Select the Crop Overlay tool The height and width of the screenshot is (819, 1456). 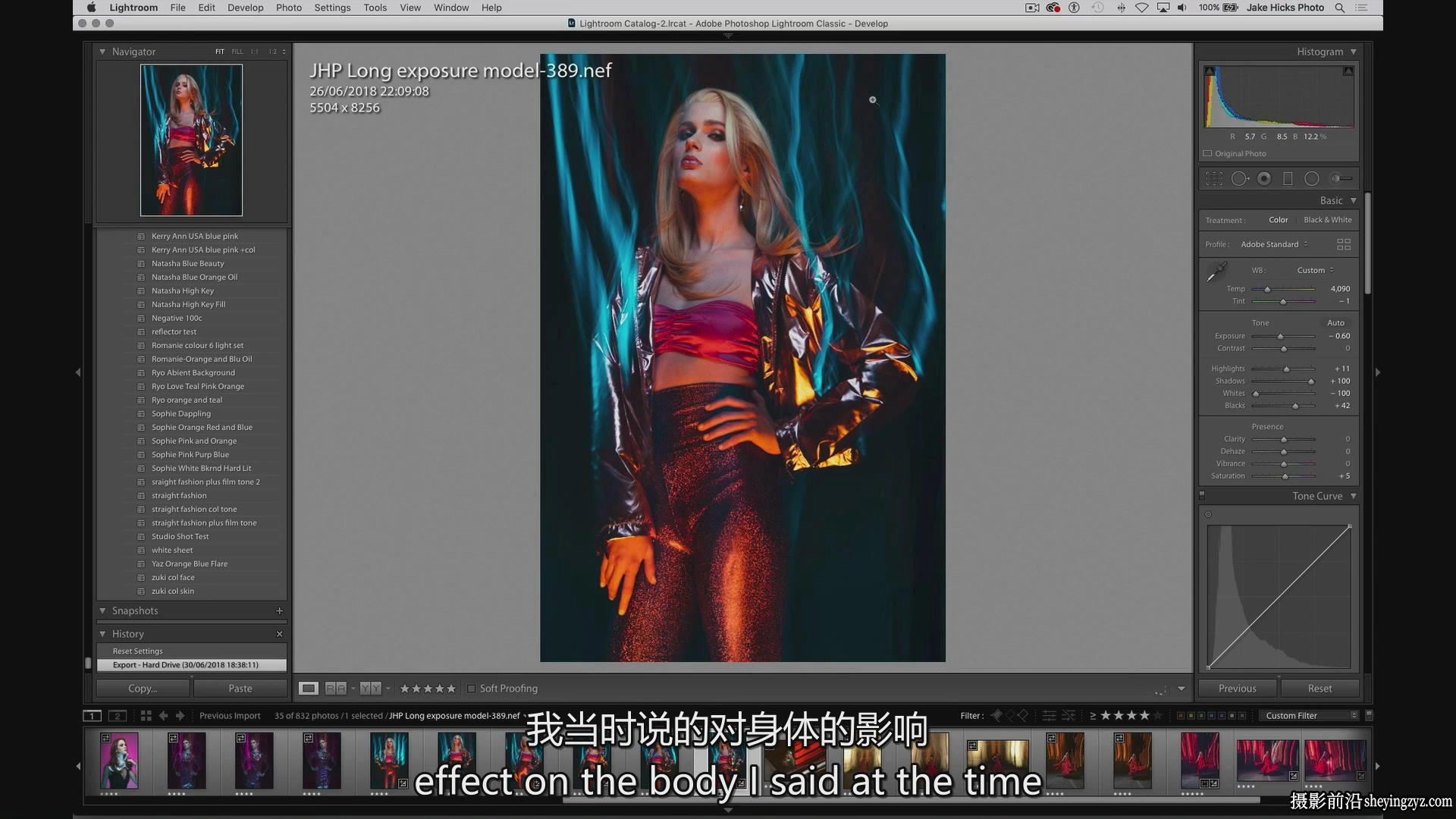point(1214,179)
